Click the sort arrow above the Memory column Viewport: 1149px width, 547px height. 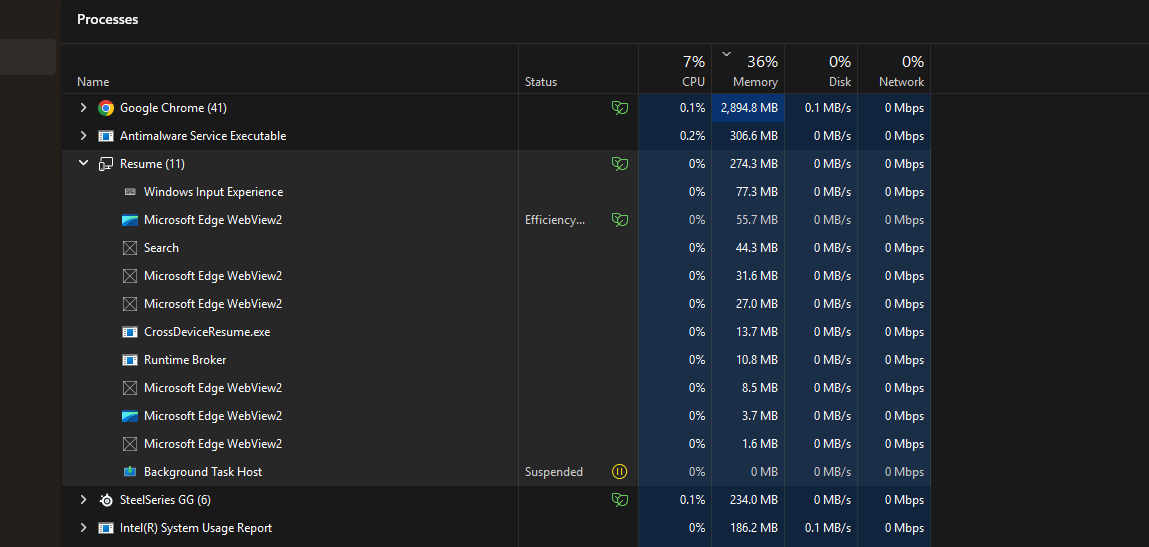pos(726,54)
